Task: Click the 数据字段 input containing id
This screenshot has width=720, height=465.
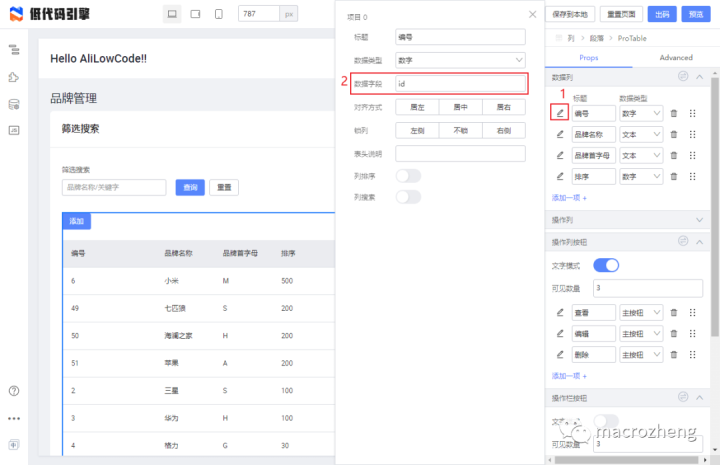Action: pos(460,84)
